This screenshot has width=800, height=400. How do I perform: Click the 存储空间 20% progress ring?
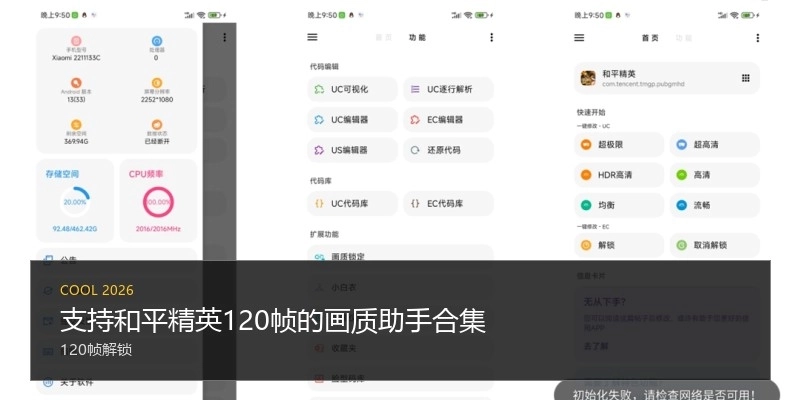(x=75, y=202)
